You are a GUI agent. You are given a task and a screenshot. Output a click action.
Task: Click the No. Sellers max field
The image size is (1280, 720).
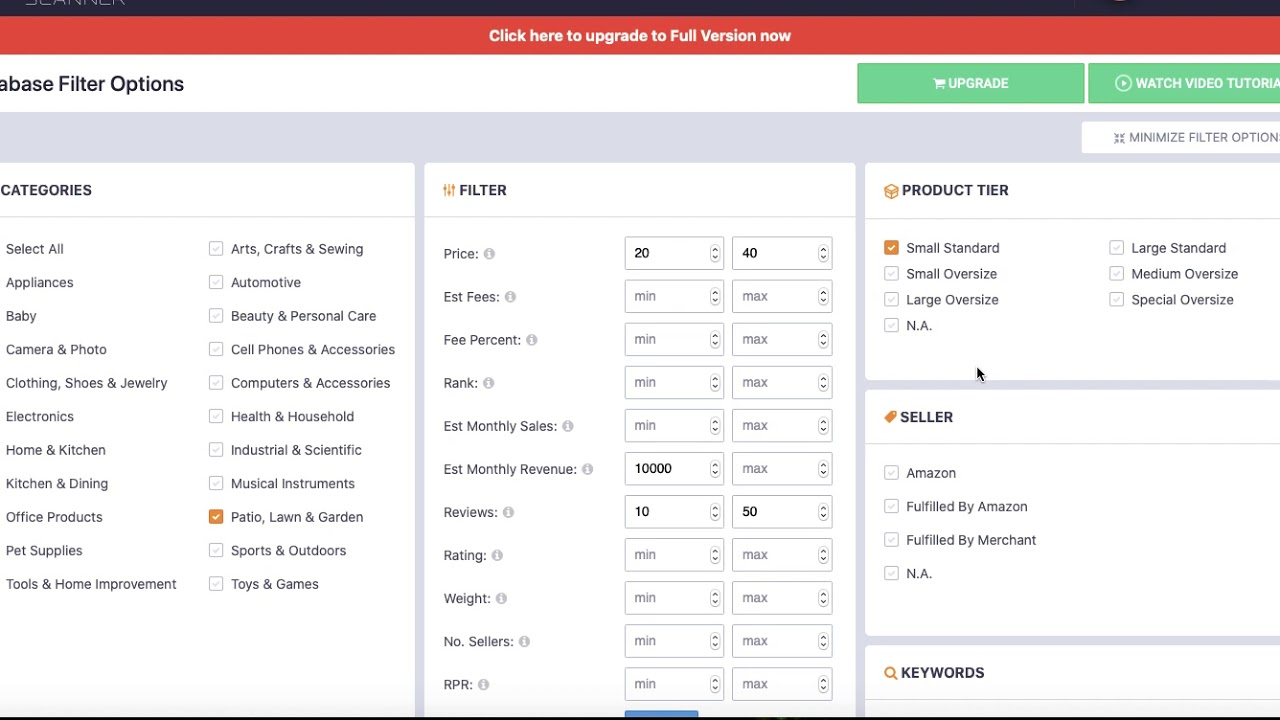coord(782,641)
